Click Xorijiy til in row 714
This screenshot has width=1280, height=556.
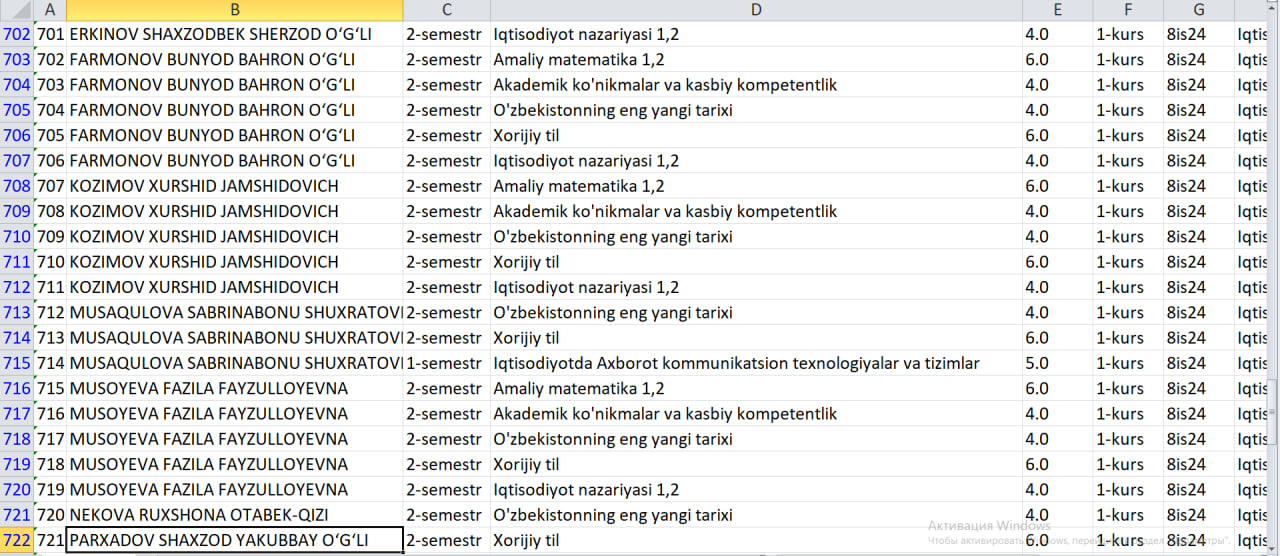[756, 338]
